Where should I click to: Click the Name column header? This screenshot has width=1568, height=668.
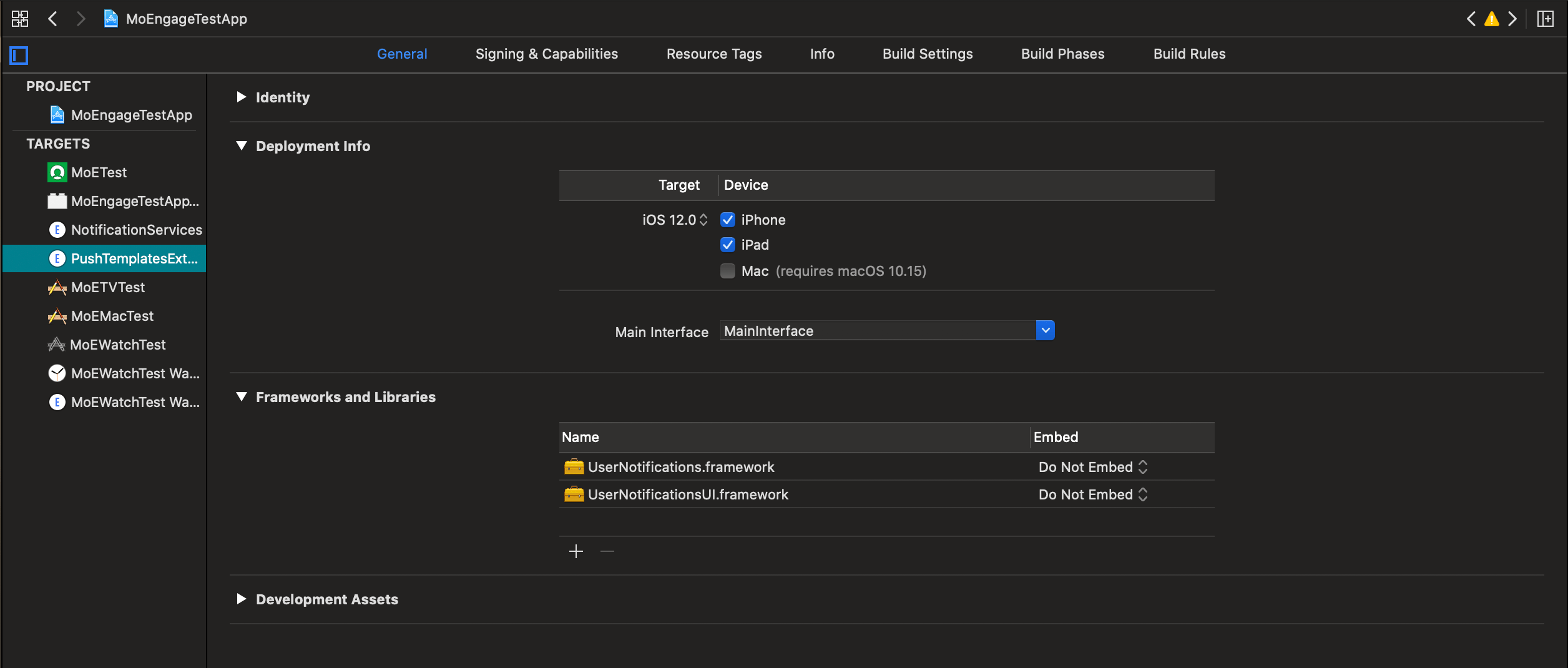(x=580, y=437)
